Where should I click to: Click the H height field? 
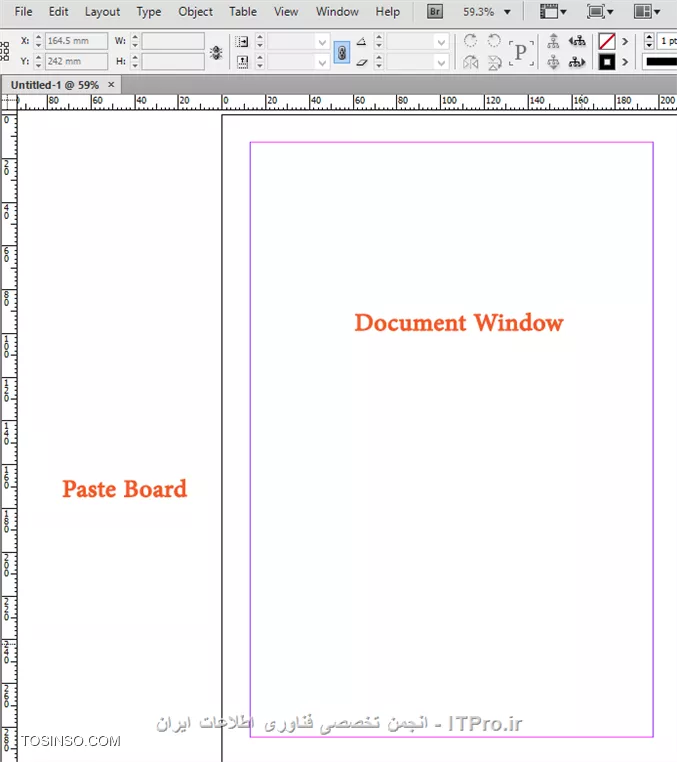(x=173, y=61)
